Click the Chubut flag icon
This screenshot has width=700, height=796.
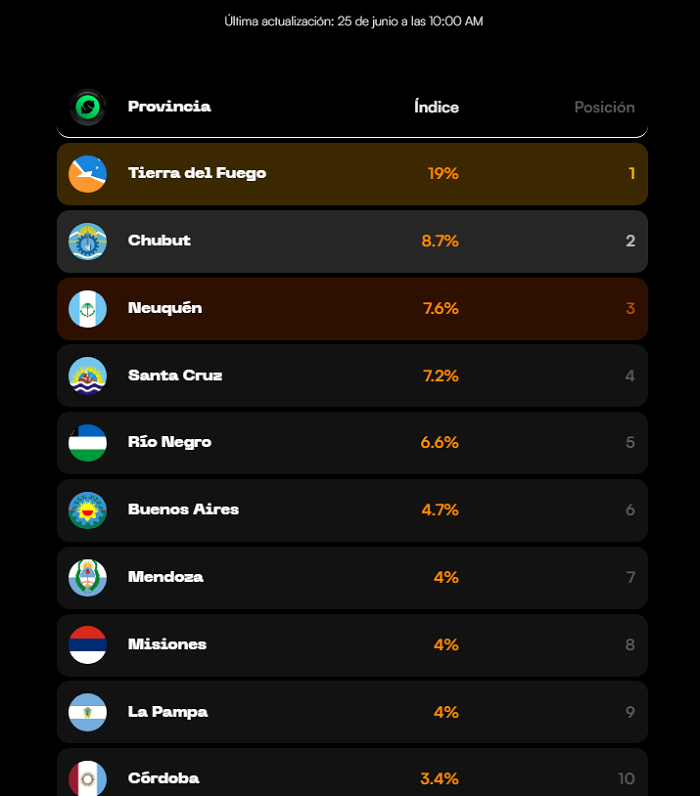pos(87,241)
